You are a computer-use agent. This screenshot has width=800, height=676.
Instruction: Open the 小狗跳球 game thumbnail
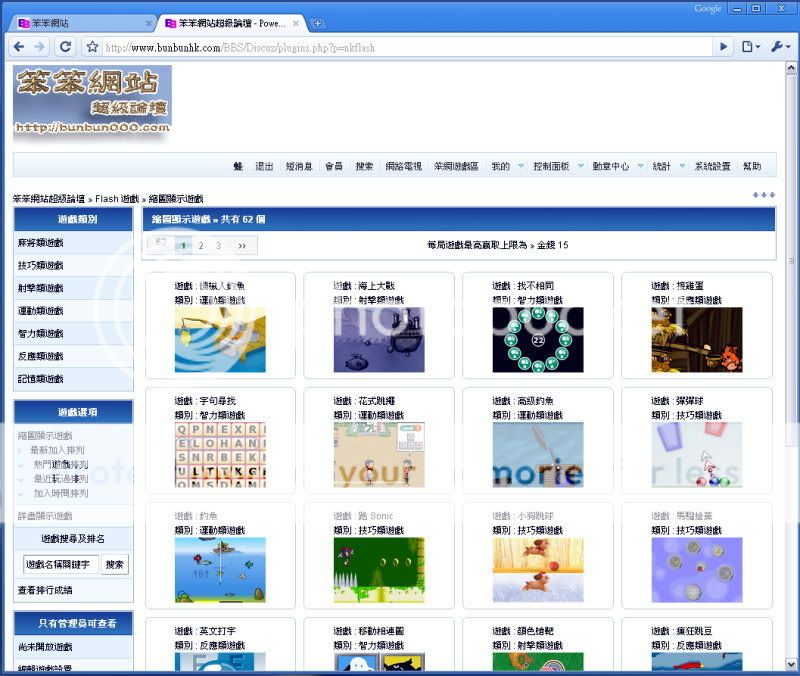[538, 570]
